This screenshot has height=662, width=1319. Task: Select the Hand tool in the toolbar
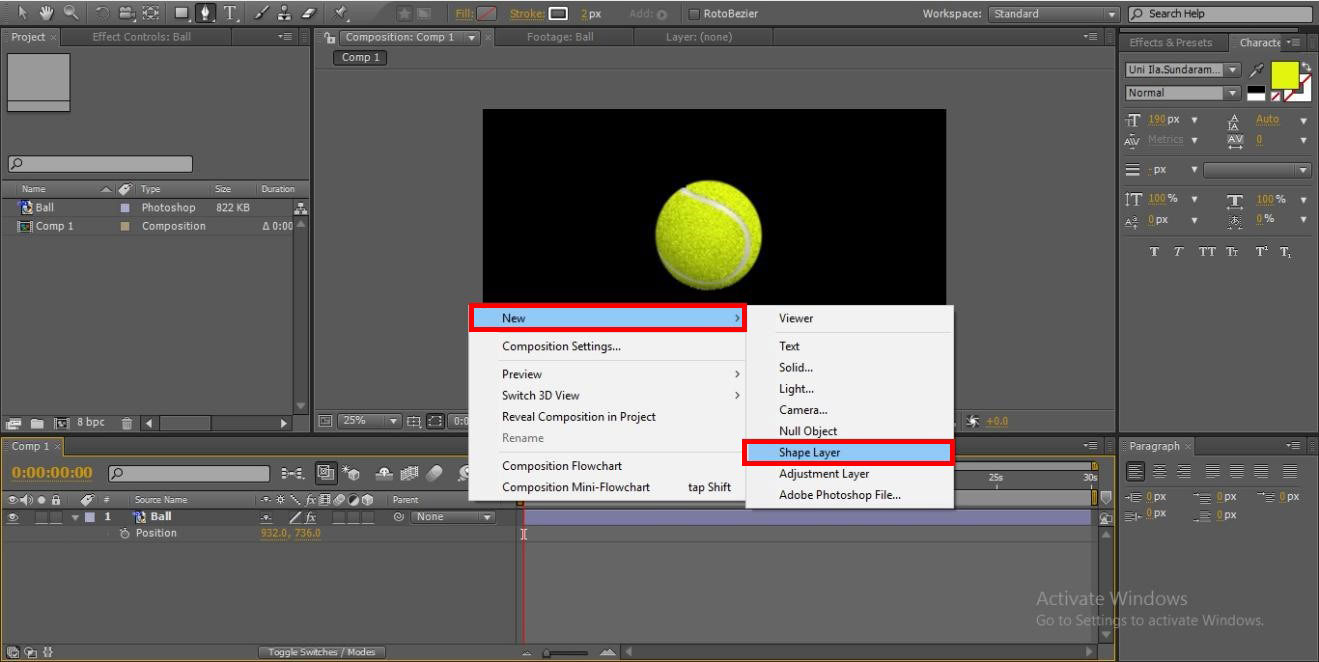45,11
